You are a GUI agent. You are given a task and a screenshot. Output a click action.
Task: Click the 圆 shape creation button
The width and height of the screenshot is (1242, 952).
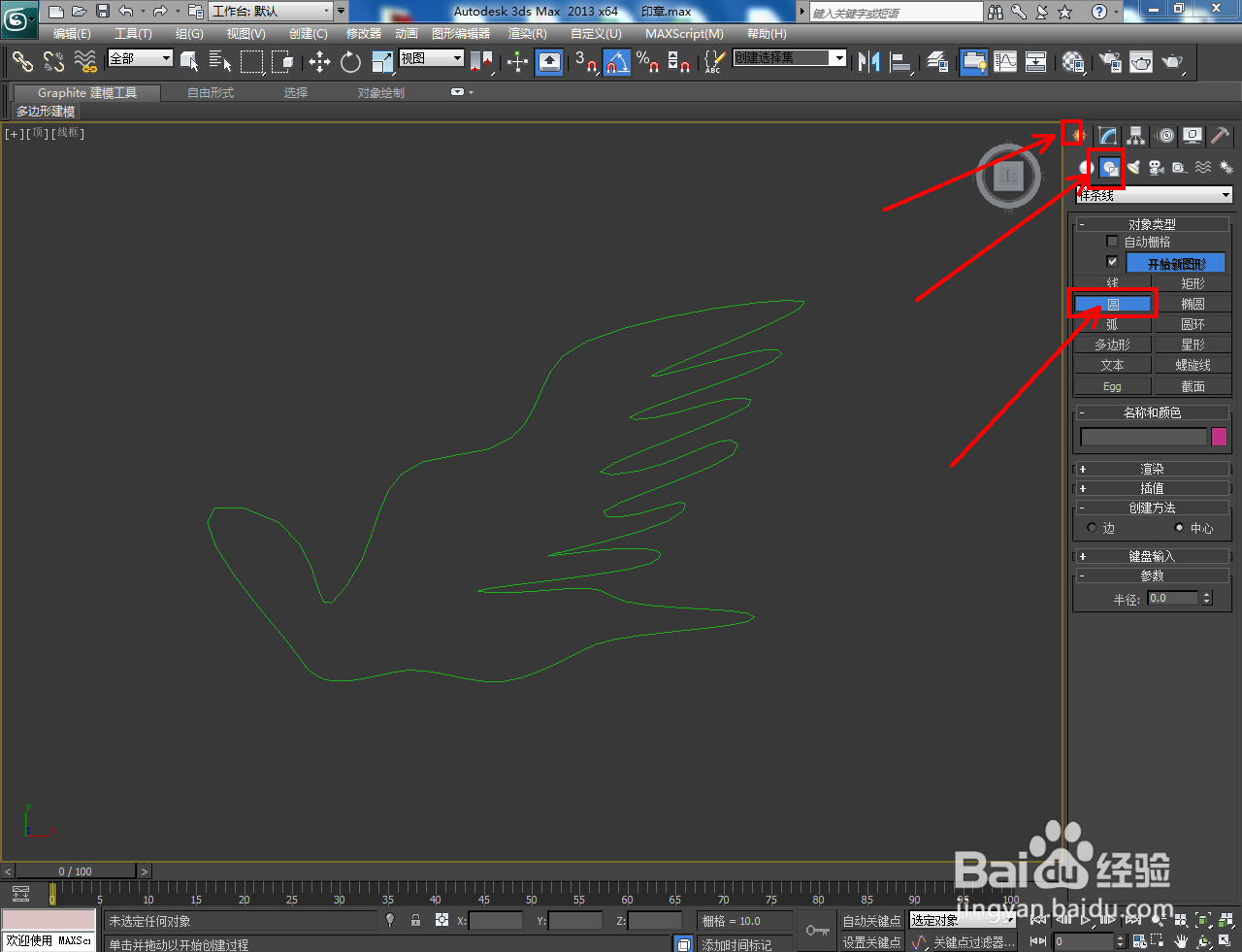click(x=1112, y=303)
